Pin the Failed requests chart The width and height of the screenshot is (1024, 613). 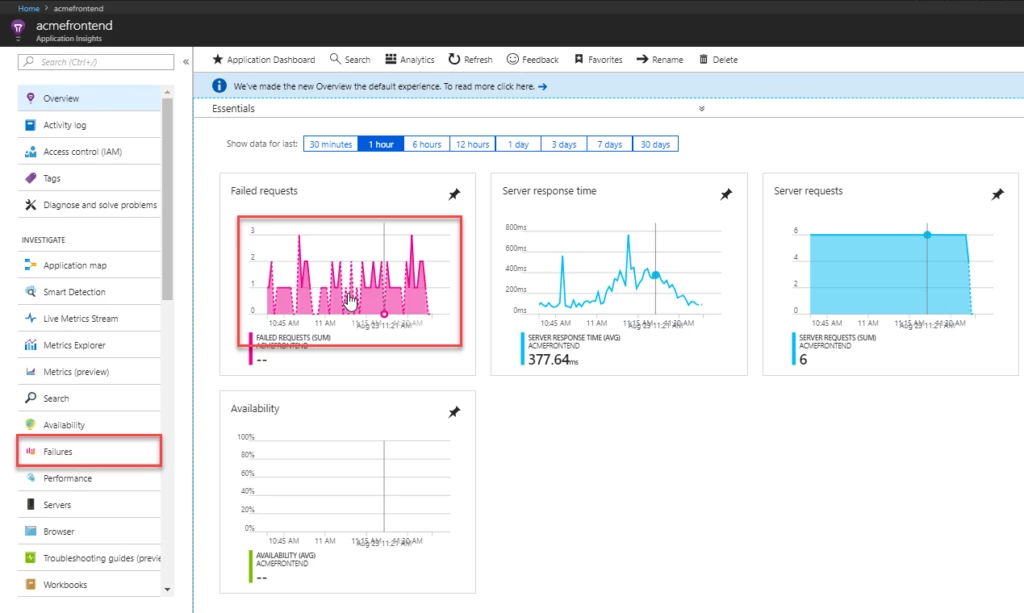455,194
